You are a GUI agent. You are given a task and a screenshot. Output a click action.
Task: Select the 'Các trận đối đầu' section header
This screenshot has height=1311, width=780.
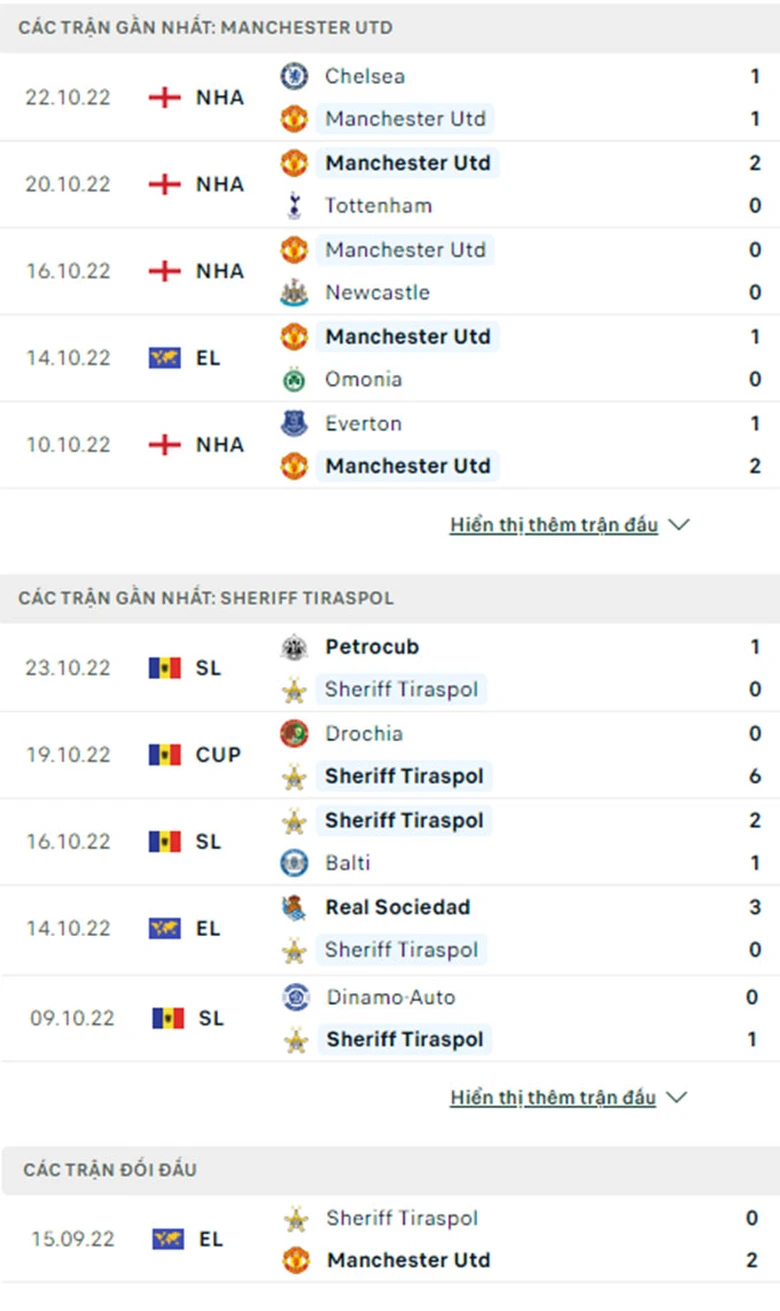point(110,1169)
